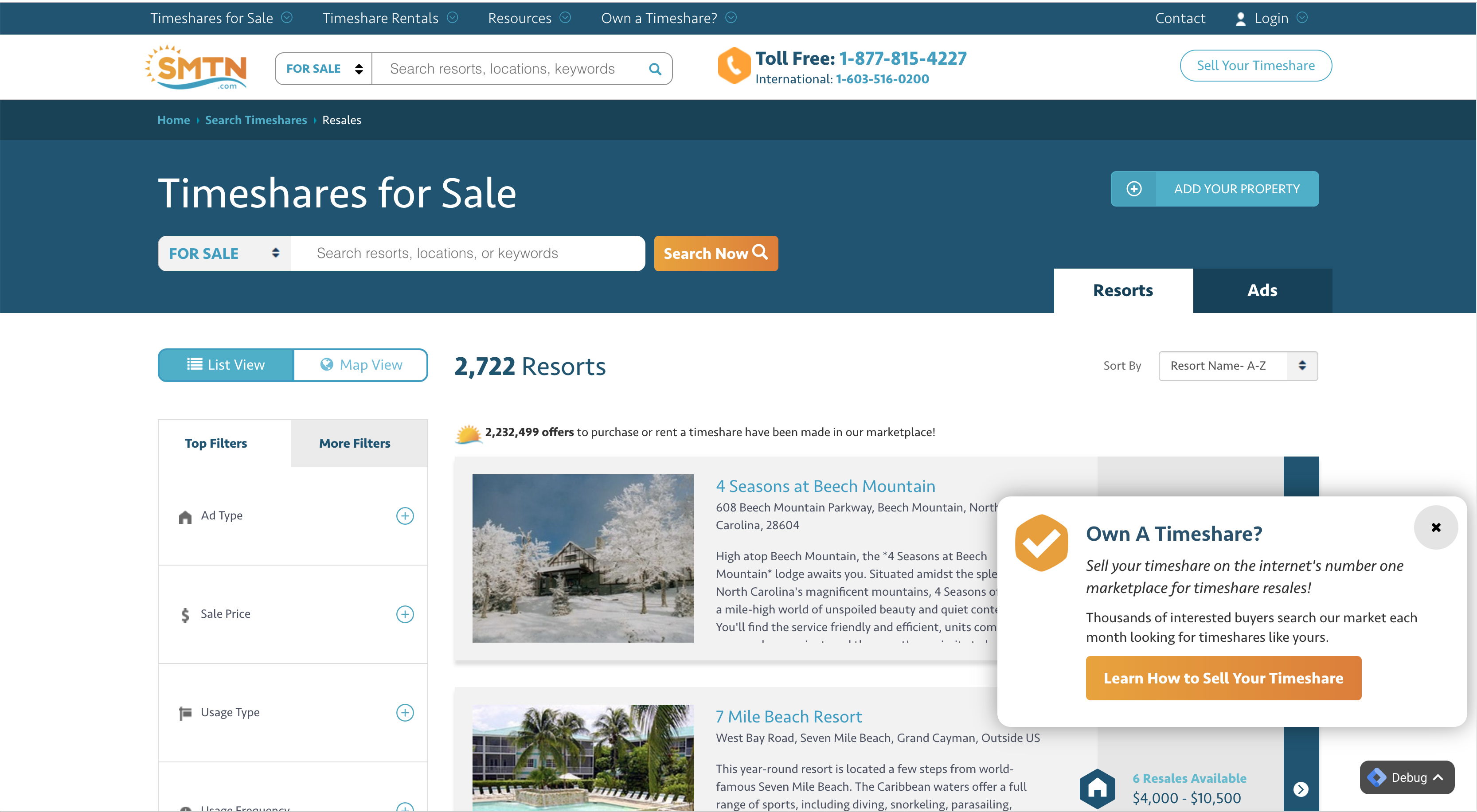Go to Home breadcrumb
Screen dimensions: 1477x812
click(x=173, y=120)
